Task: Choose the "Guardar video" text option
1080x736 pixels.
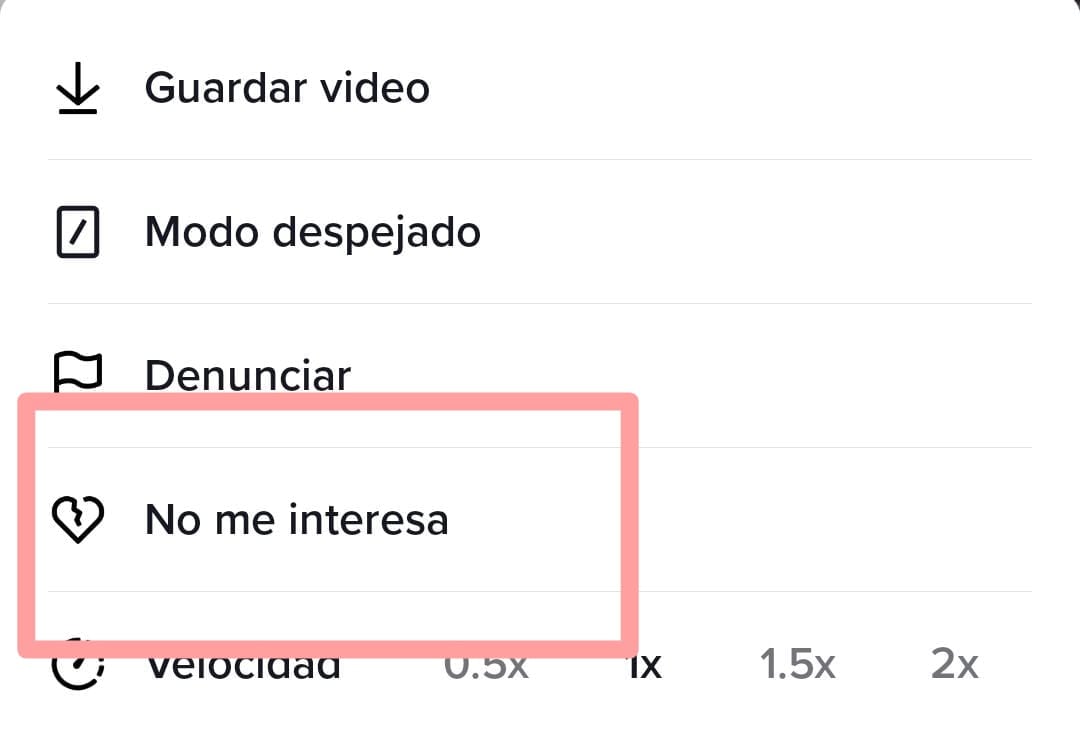Action: pos(287,88)
